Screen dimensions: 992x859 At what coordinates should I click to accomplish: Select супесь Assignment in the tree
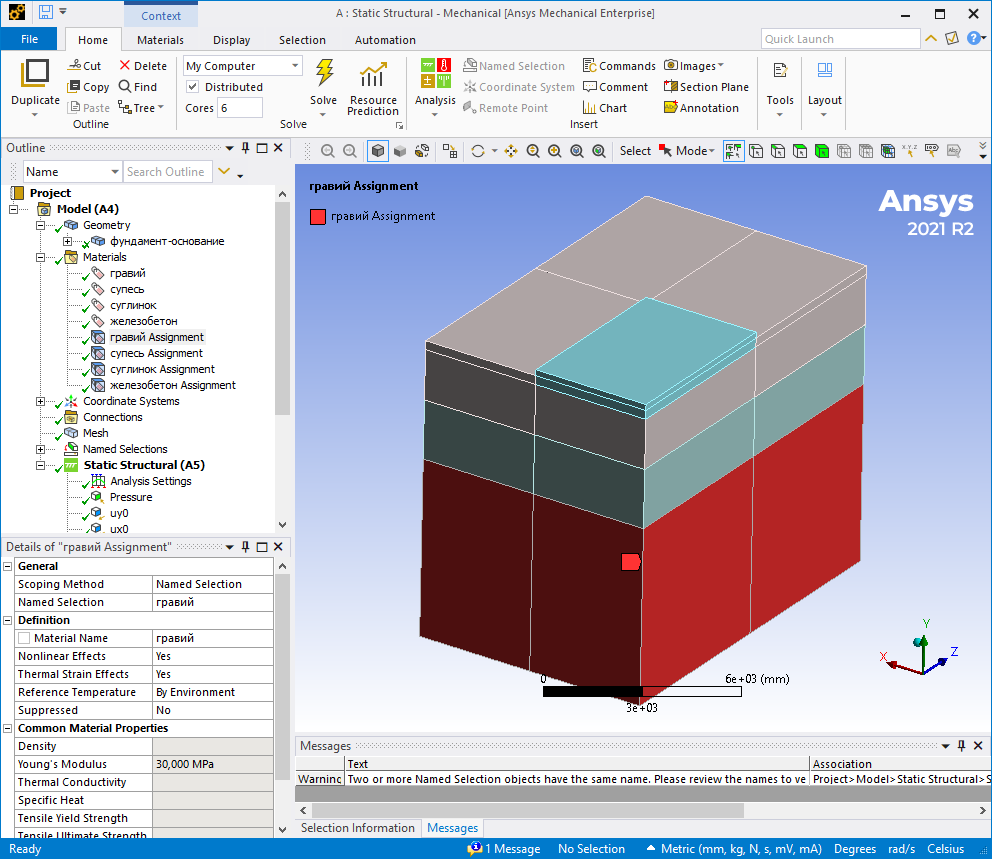click(156, 353)
